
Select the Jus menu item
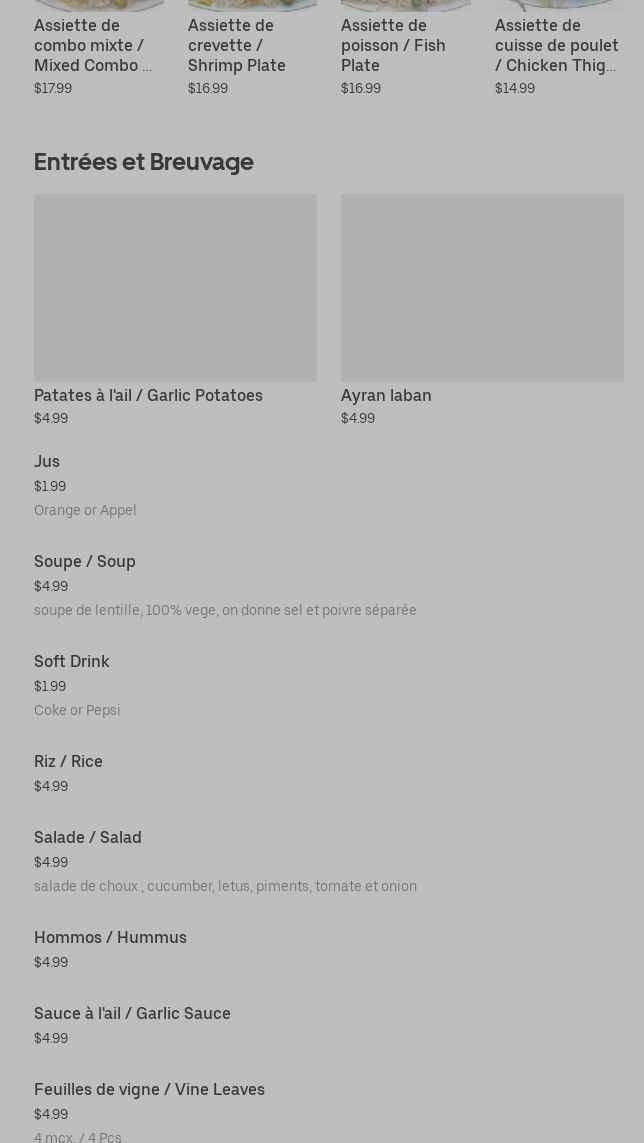pyautogui.click(x=47, y=461)
